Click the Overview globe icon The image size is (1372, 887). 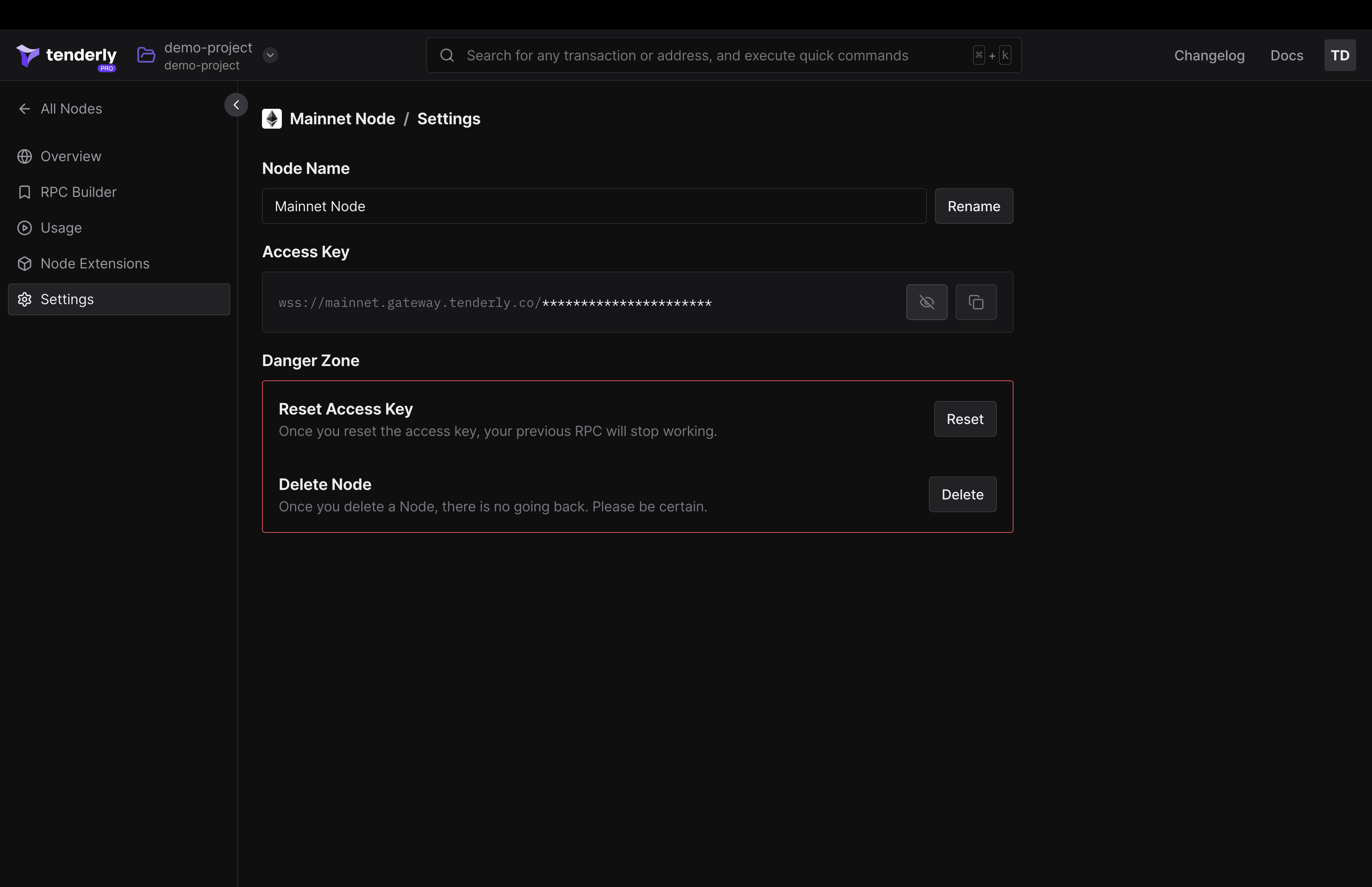(x=24, y=157)
